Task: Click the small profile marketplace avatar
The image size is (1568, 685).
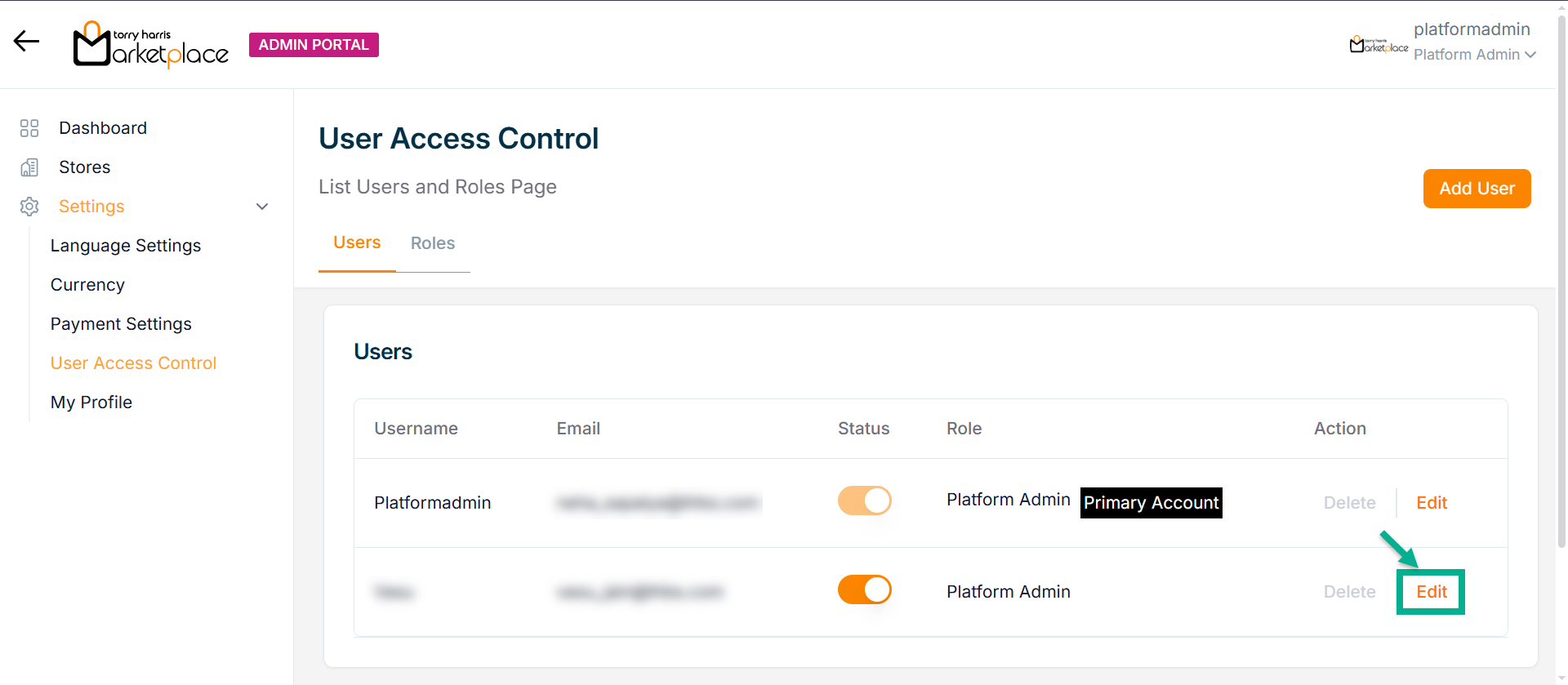Action: pyautogui.click(x=1379, y=45)
